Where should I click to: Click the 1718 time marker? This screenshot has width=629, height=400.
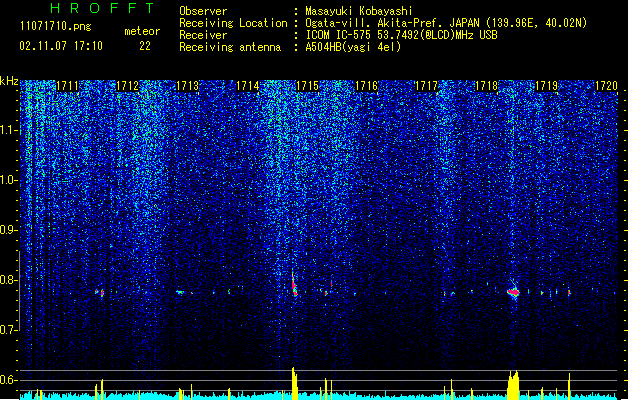pos(486,86)
